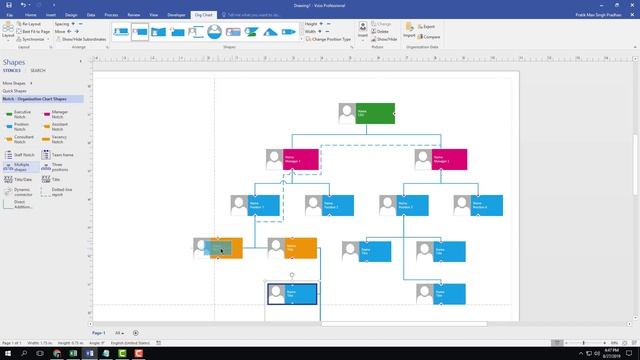Image resolution: width=640 pixels, height=360 pixels.
Task: Select the circular photo shape style
Action: click(214, 31)
